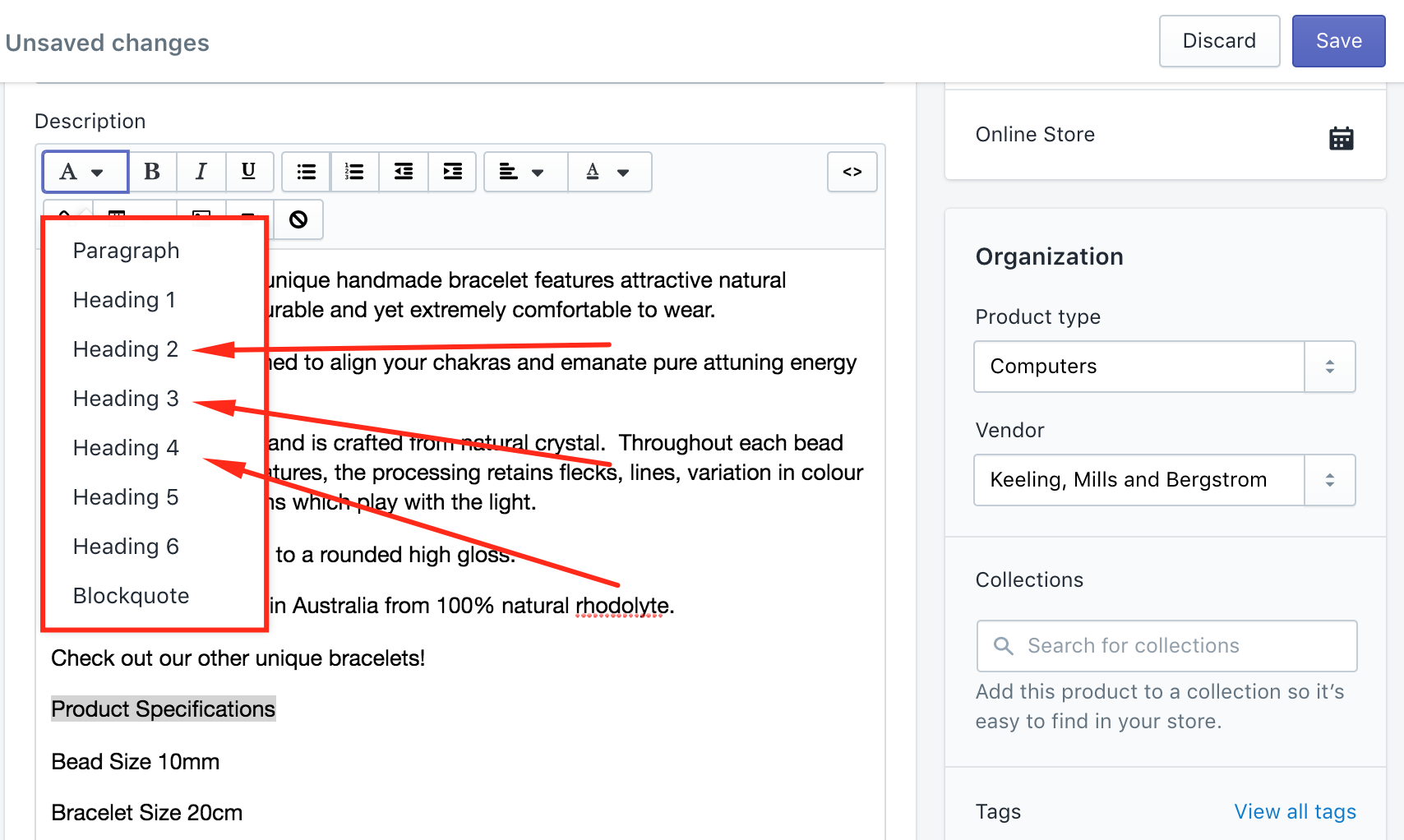
Task: Open the text color dropdown
Action: (609, 172)
